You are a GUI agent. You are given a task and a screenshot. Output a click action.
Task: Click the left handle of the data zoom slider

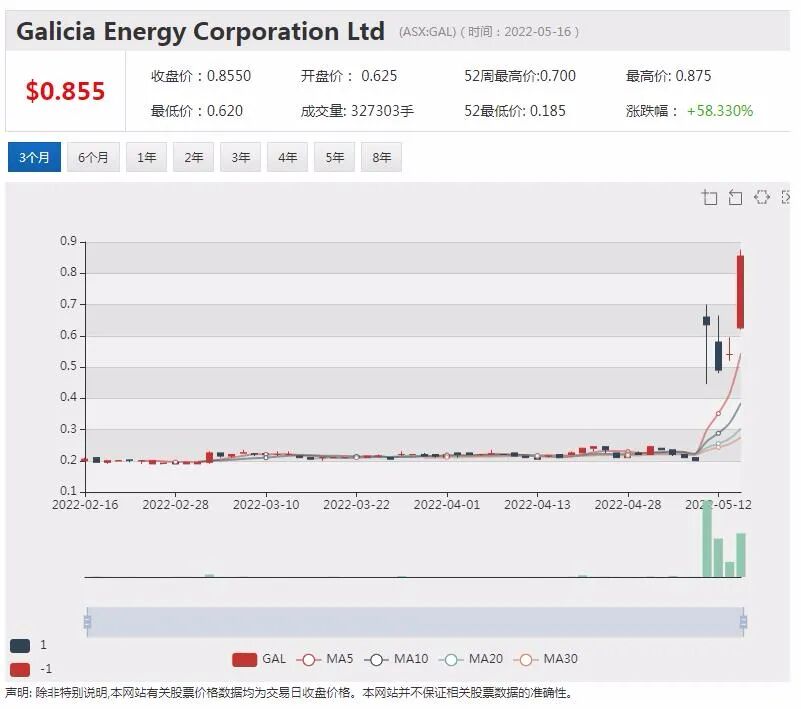(x=87, y=622)
